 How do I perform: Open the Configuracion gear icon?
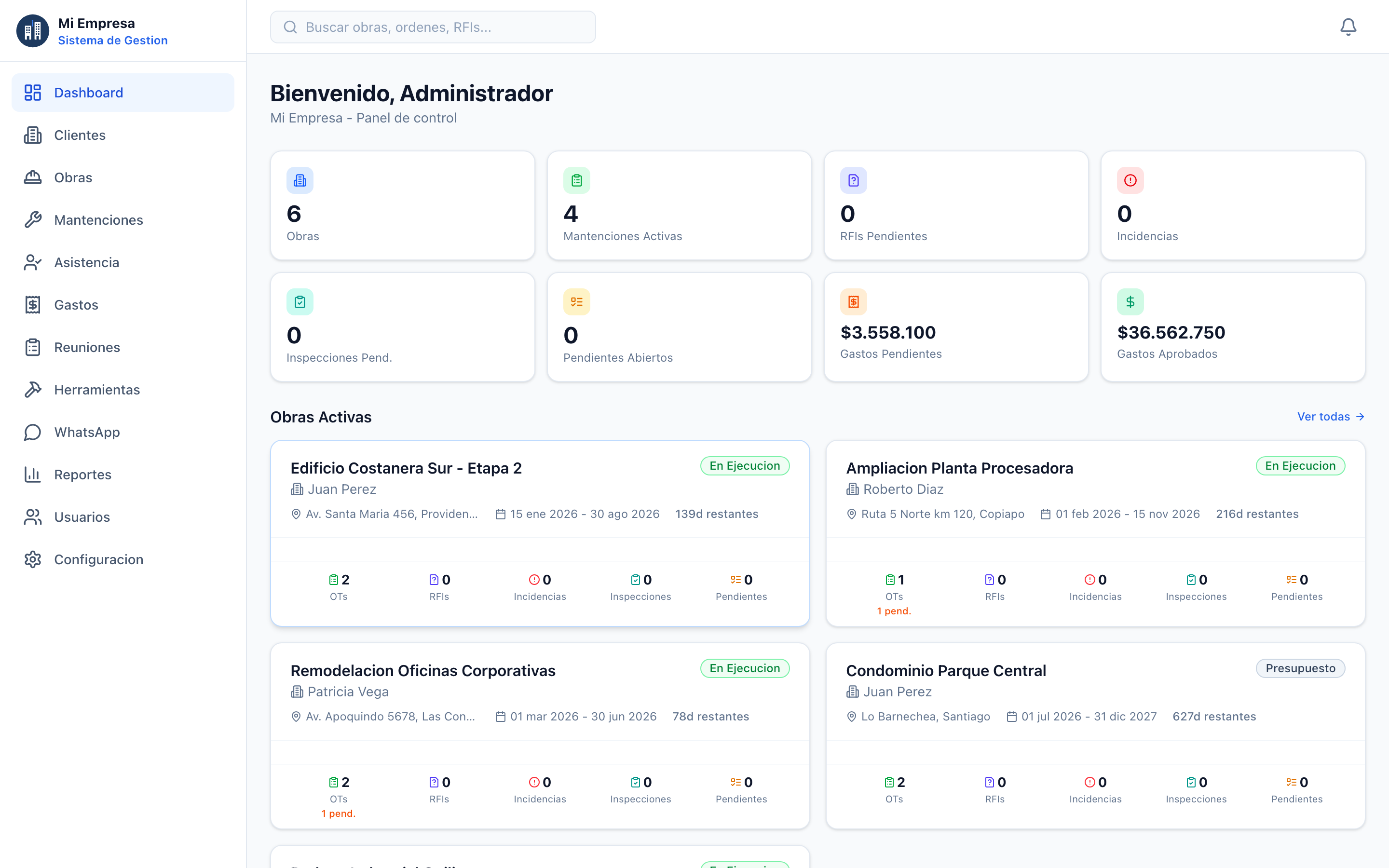[33, 560]
